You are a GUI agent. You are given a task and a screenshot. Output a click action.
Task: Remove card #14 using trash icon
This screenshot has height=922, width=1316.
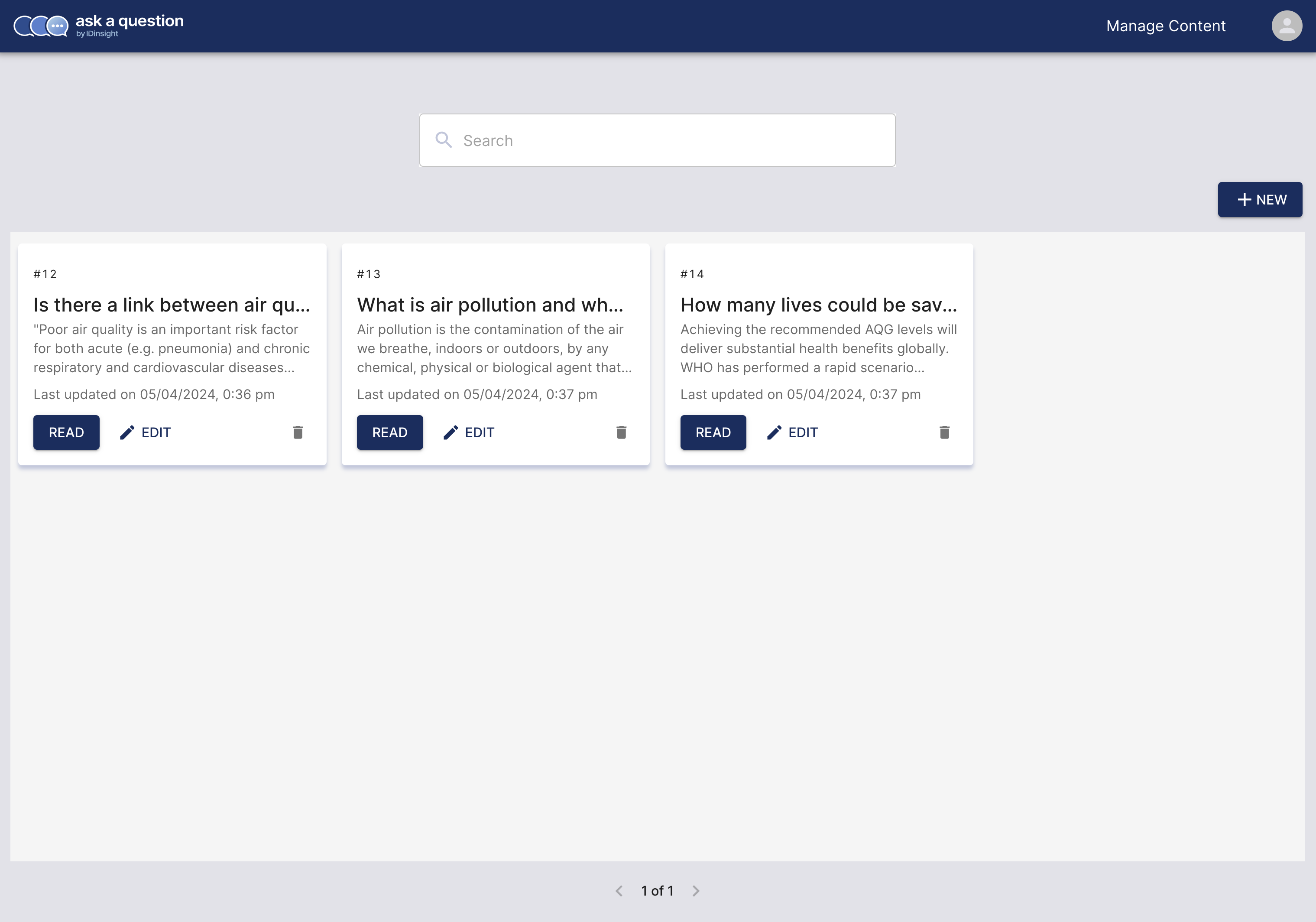click(944, 432)
